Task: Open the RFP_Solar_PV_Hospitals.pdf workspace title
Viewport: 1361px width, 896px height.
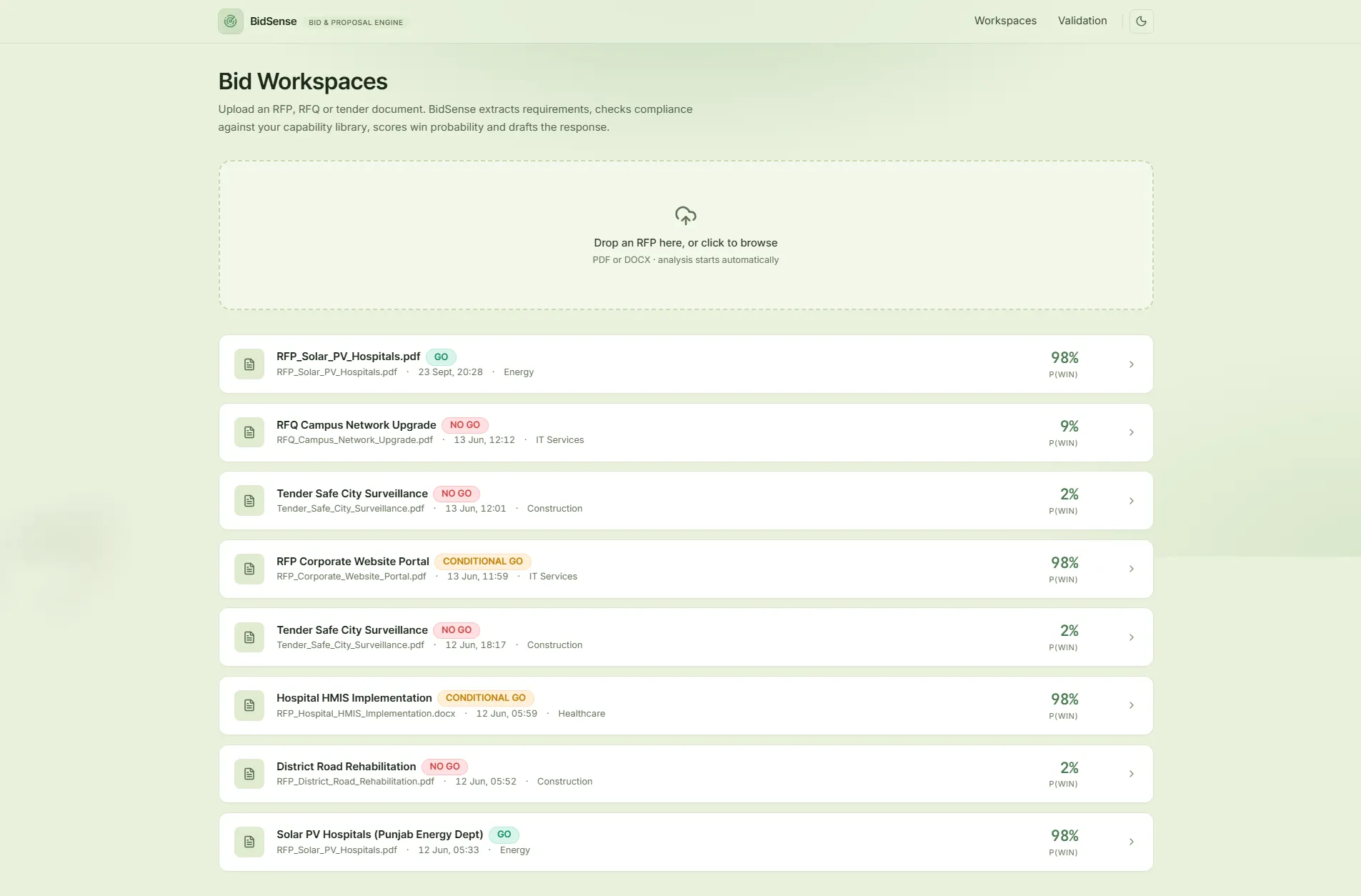Action: point(348,357)
